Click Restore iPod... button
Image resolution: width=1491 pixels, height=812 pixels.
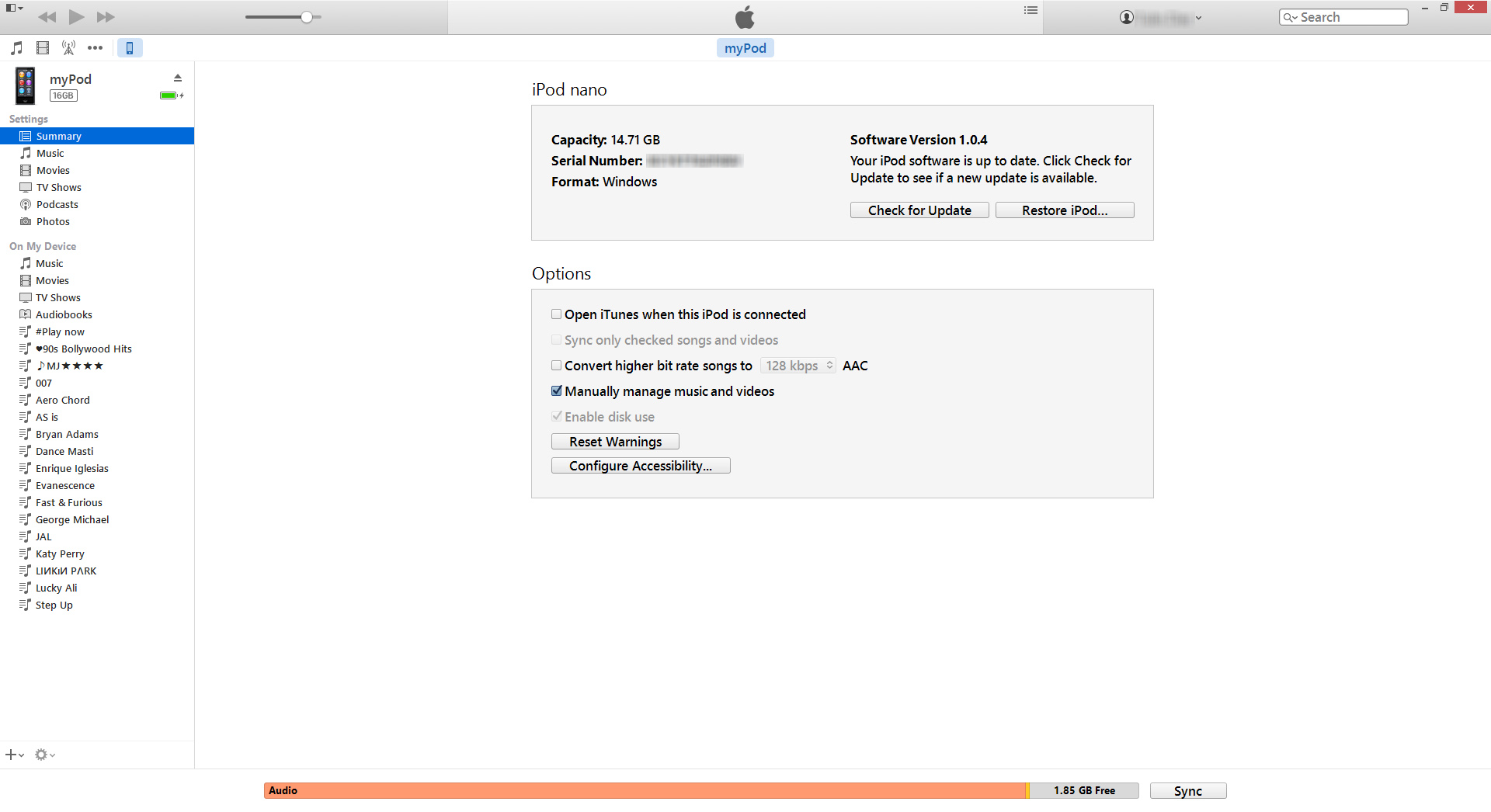(x=1065, y=210)
